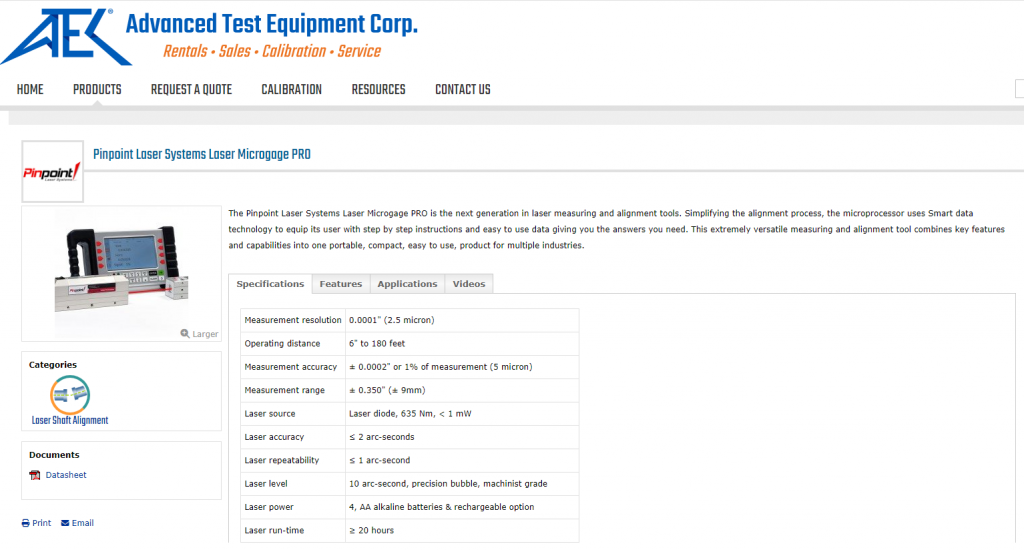Go to Request a Quote page
The width and height of the screenshot is (1024, 550).
[x=191, y=90]
